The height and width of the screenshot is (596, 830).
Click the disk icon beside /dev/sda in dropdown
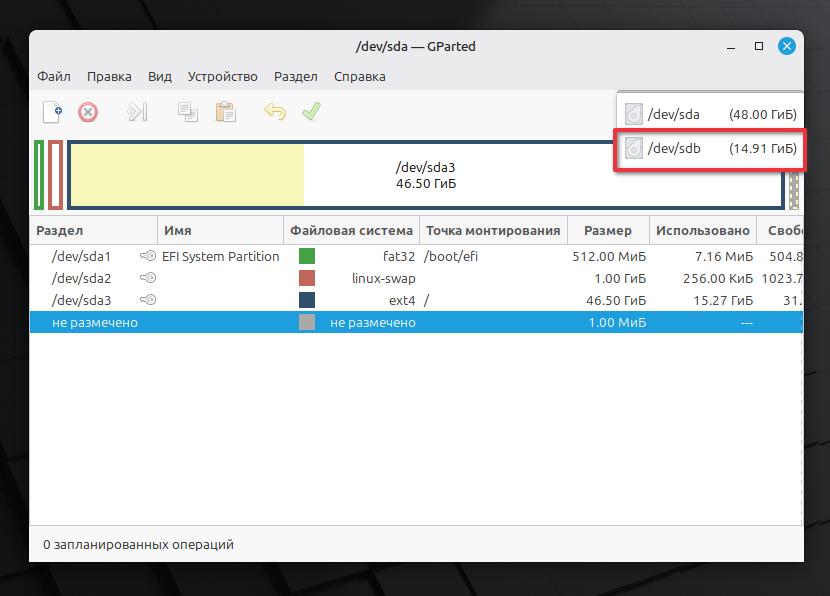coord(634,114)
